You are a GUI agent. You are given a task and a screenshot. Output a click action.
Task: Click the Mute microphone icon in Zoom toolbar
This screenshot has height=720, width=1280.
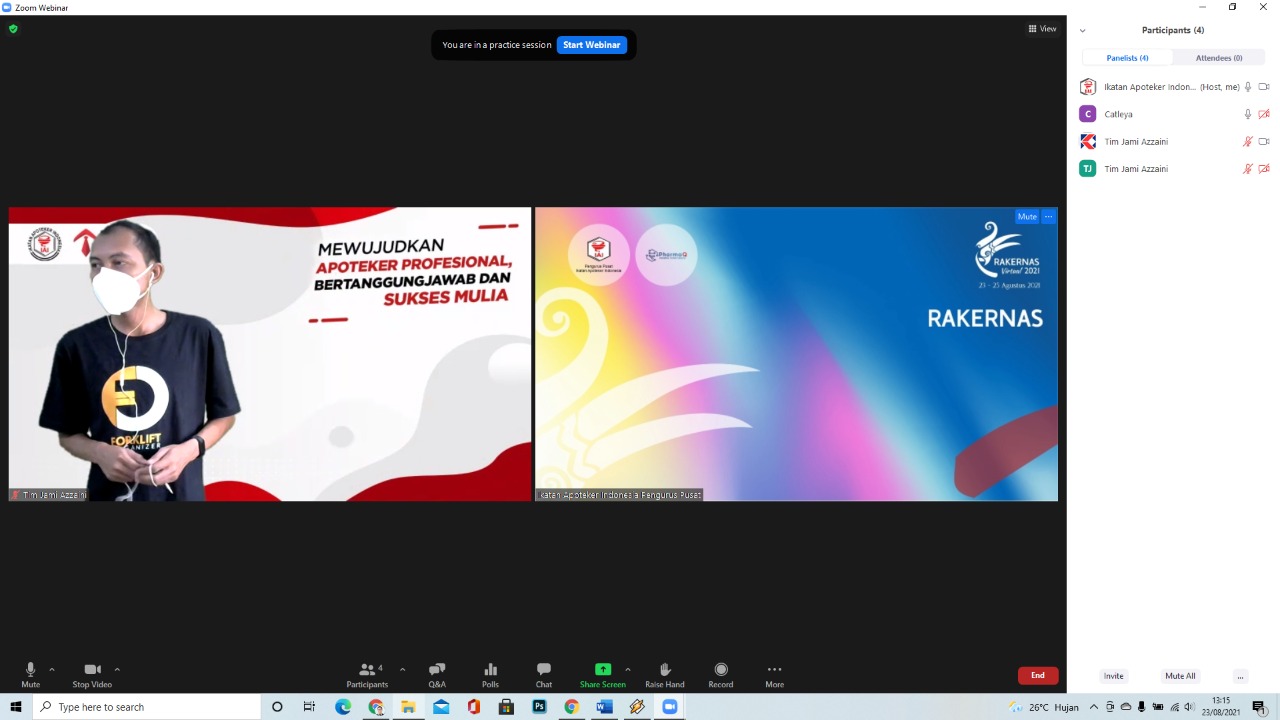(30, 669)
